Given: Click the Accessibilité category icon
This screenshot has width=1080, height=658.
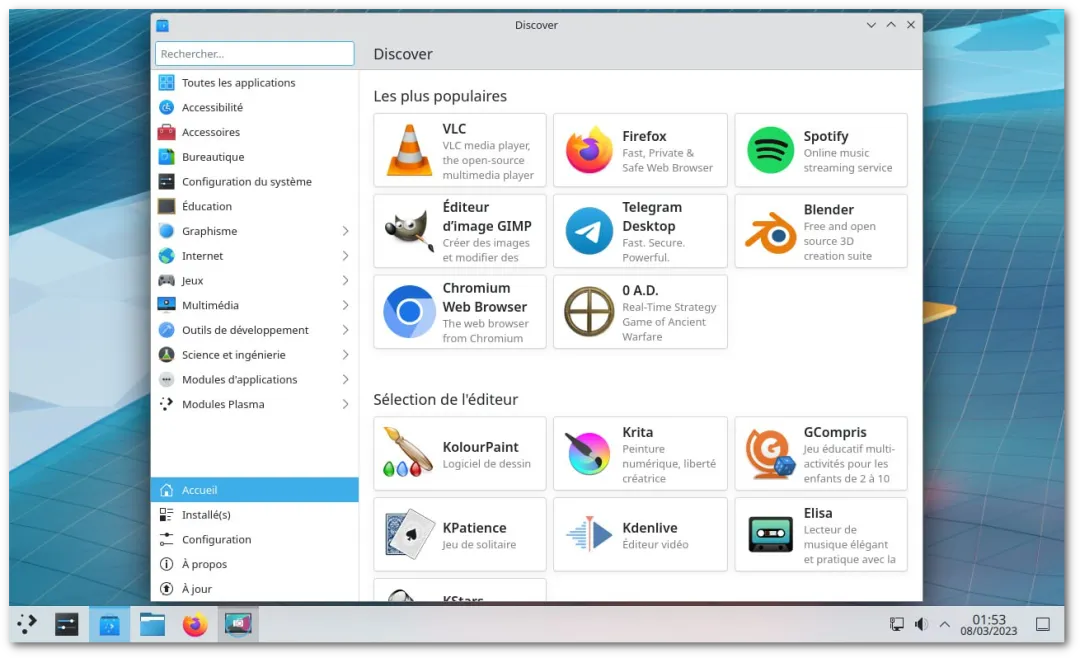Looking at the screenshot, I should (x=166, y=107).
